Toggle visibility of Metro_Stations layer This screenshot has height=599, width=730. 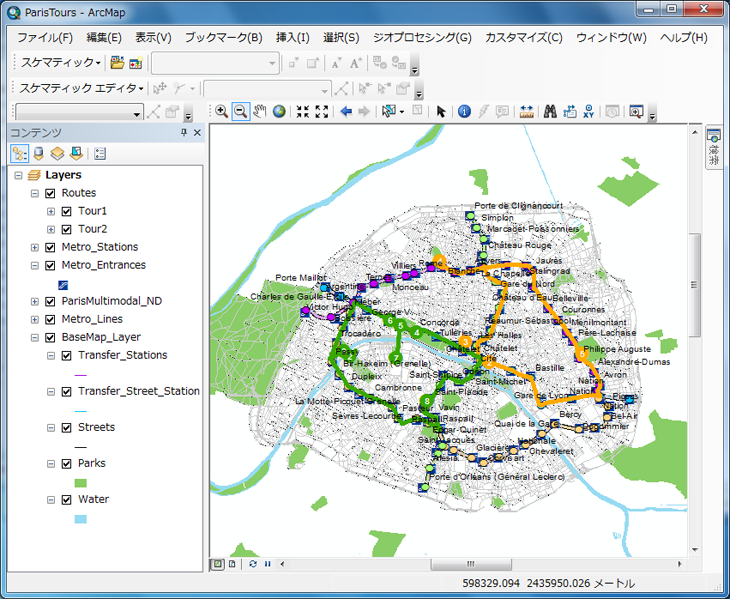(50, 247)
